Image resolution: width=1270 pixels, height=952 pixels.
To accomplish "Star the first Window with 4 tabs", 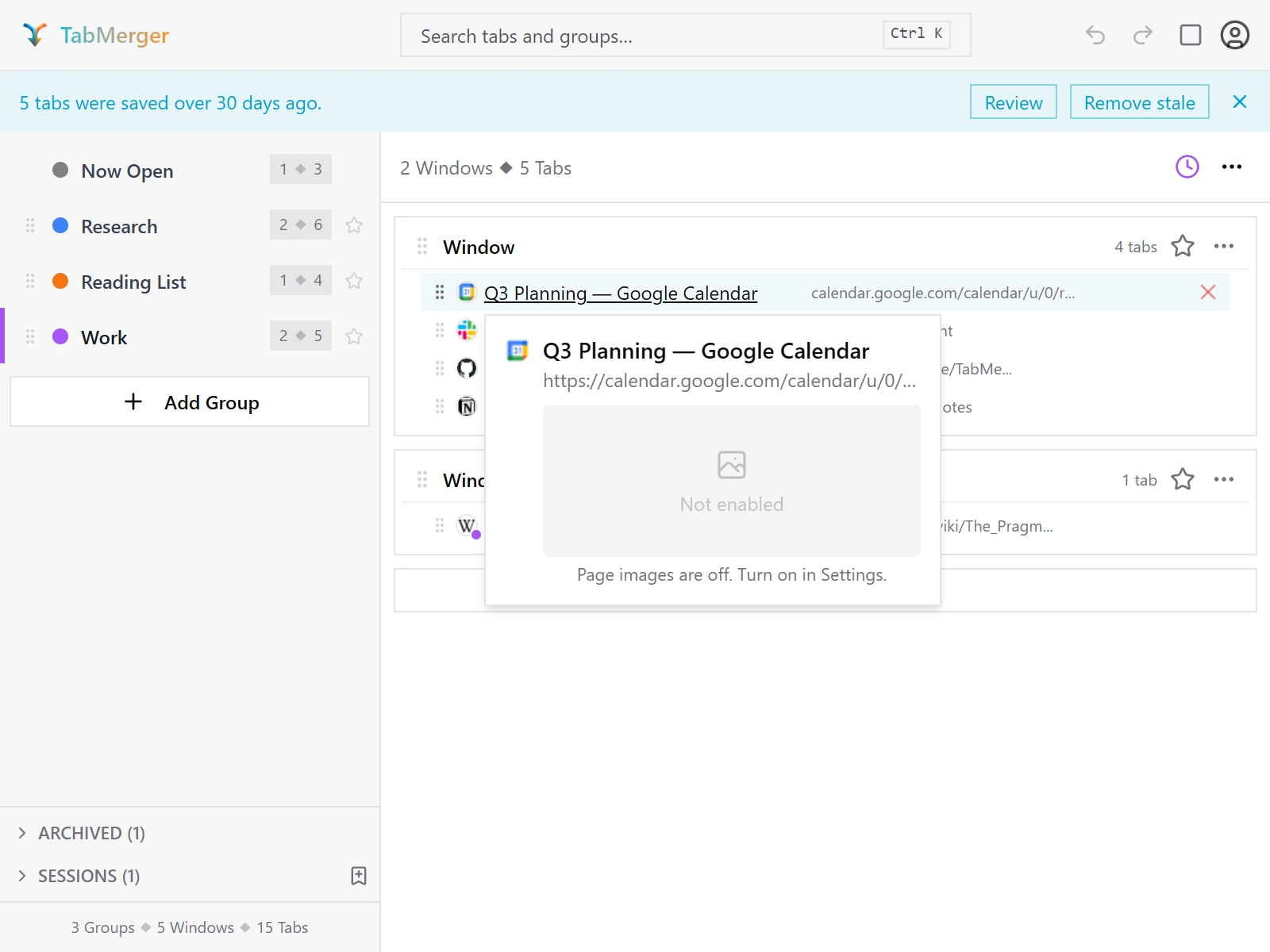I will tap(1183, 247).
